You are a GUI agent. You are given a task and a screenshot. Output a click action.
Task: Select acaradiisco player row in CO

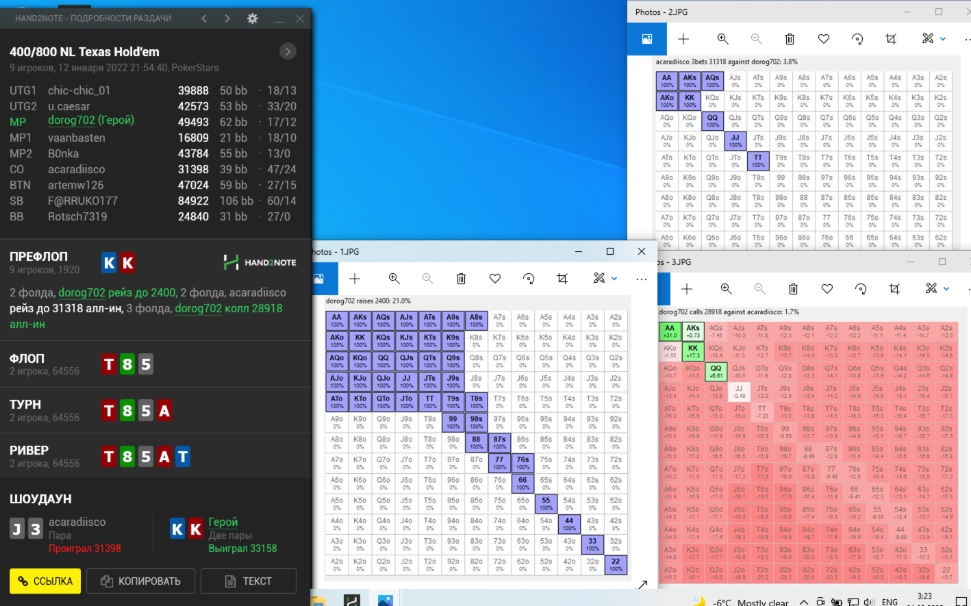(x=154, y=169)
